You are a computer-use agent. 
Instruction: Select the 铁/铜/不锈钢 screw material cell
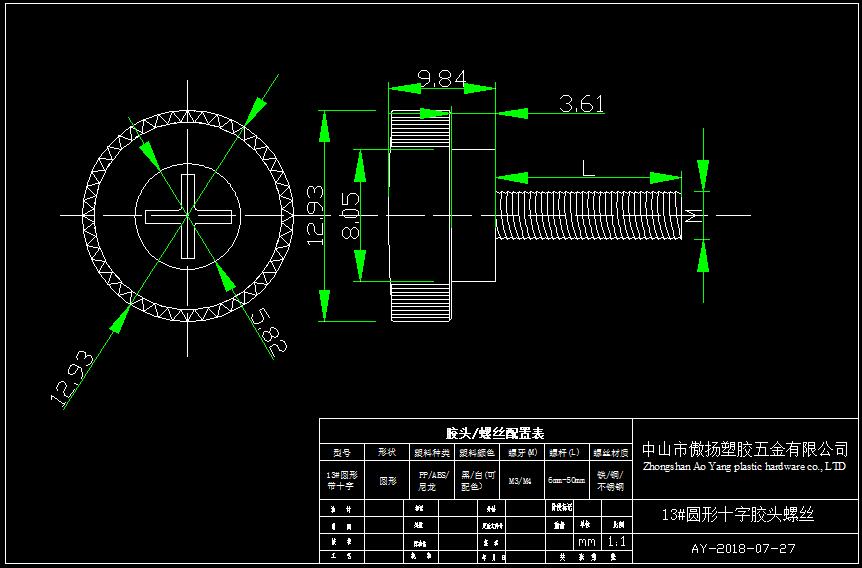pyautogui.click(x=610, y=481)
